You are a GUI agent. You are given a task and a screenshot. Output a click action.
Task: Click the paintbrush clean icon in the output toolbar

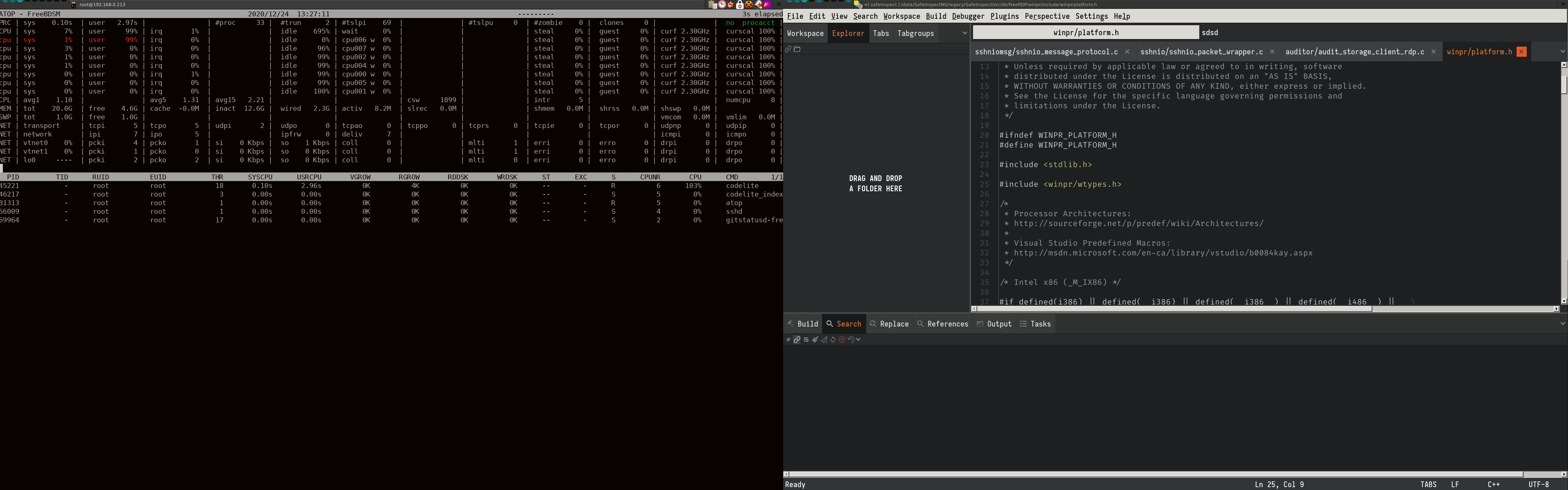[x=815, y=340]
